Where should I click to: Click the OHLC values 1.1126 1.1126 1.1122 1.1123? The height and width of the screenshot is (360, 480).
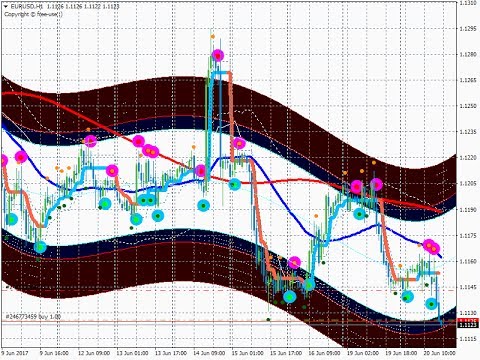tap(83, 6)
